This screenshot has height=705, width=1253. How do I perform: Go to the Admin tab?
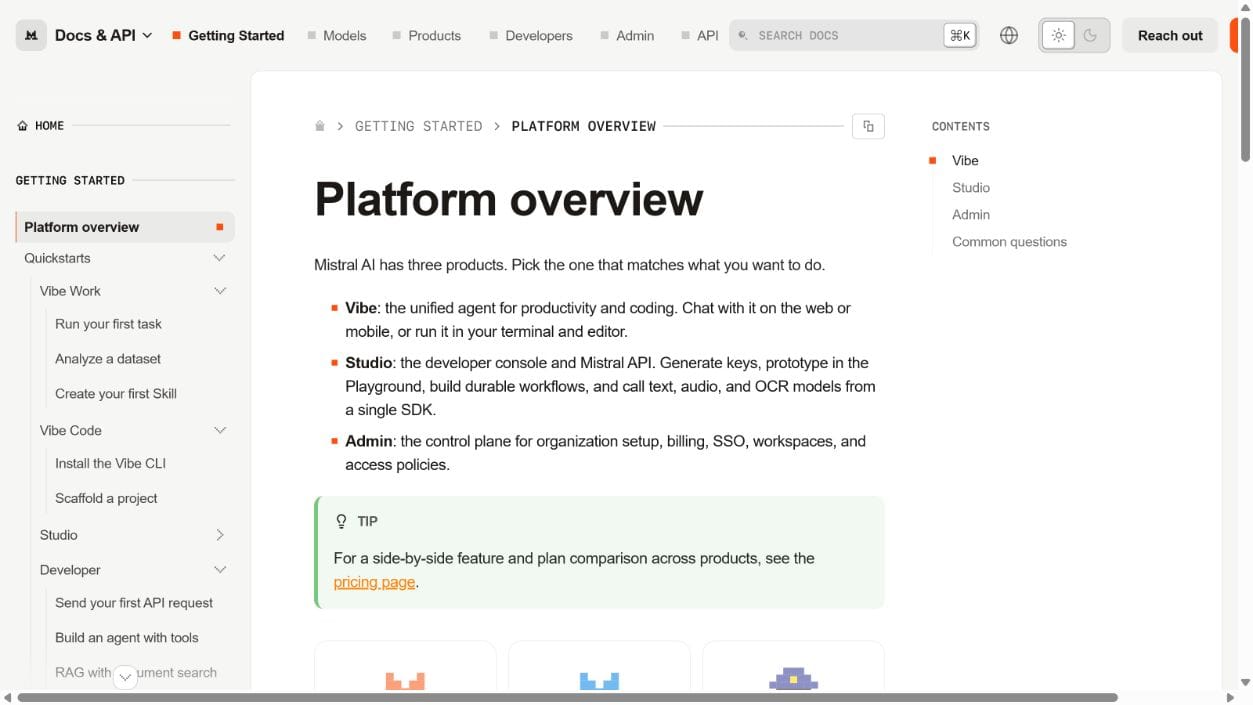click(x=627, y=35)
